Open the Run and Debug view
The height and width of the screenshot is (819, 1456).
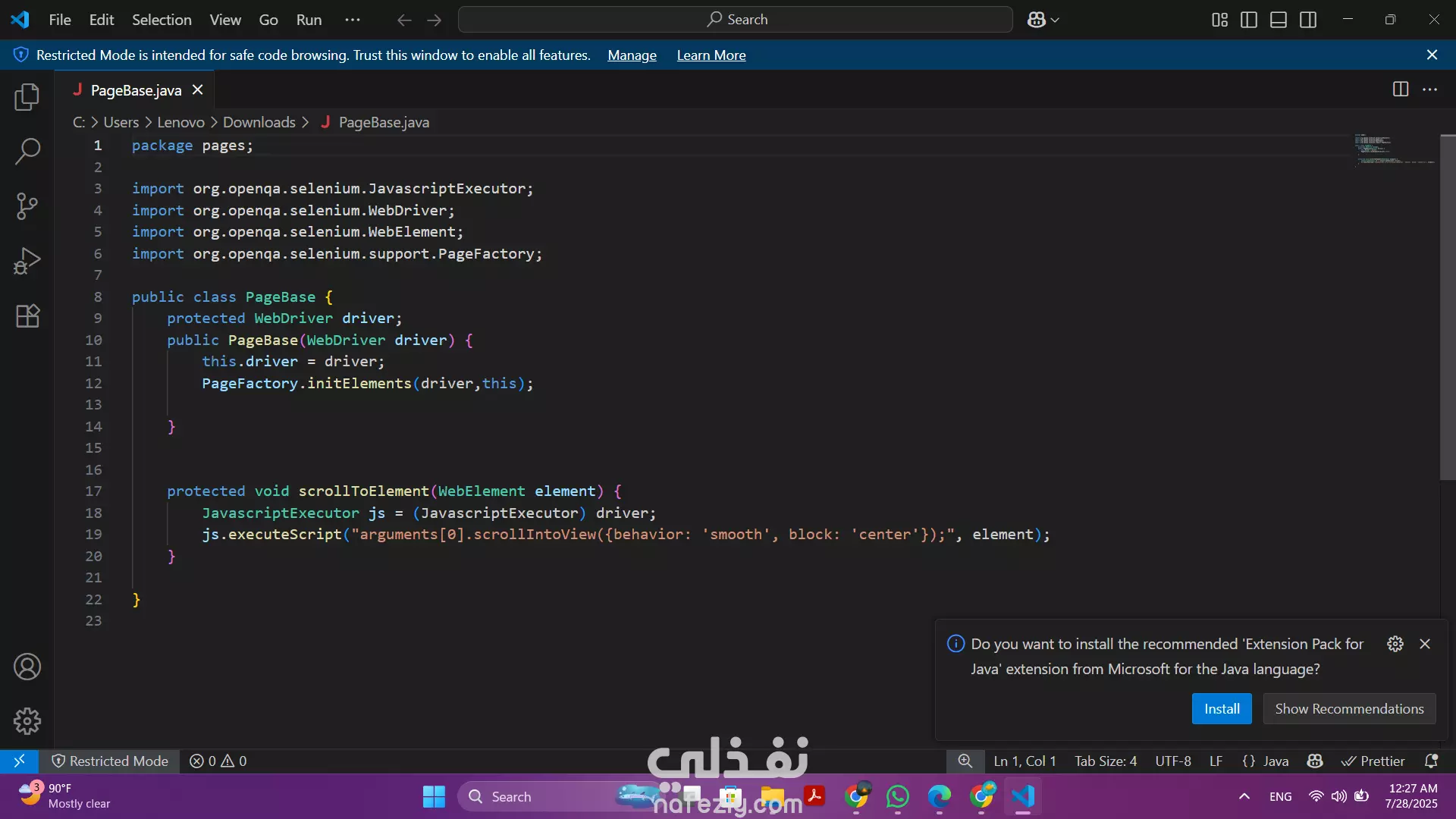click(x=27, y=260)
